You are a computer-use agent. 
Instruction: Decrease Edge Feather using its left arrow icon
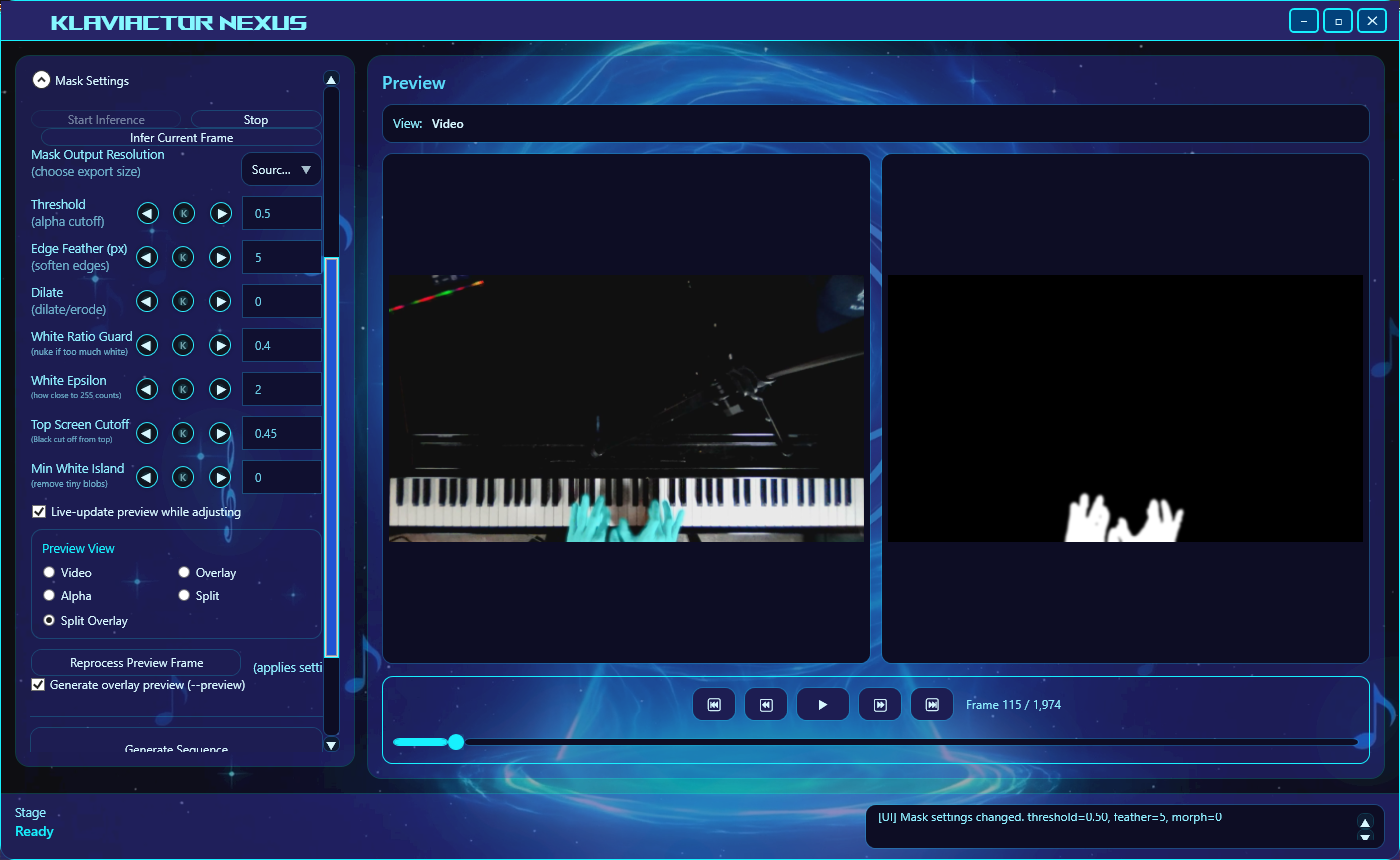coord(147,257)
